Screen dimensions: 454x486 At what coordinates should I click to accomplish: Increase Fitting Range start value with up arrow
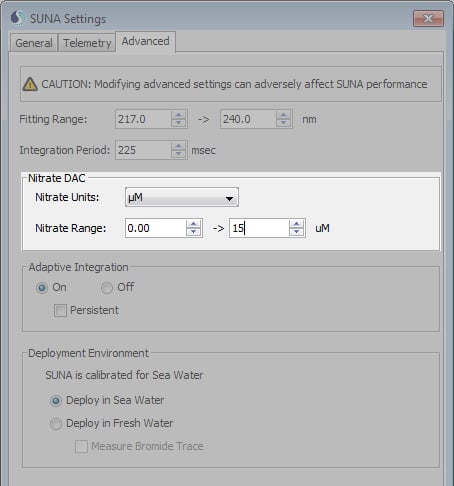point(179,115)
